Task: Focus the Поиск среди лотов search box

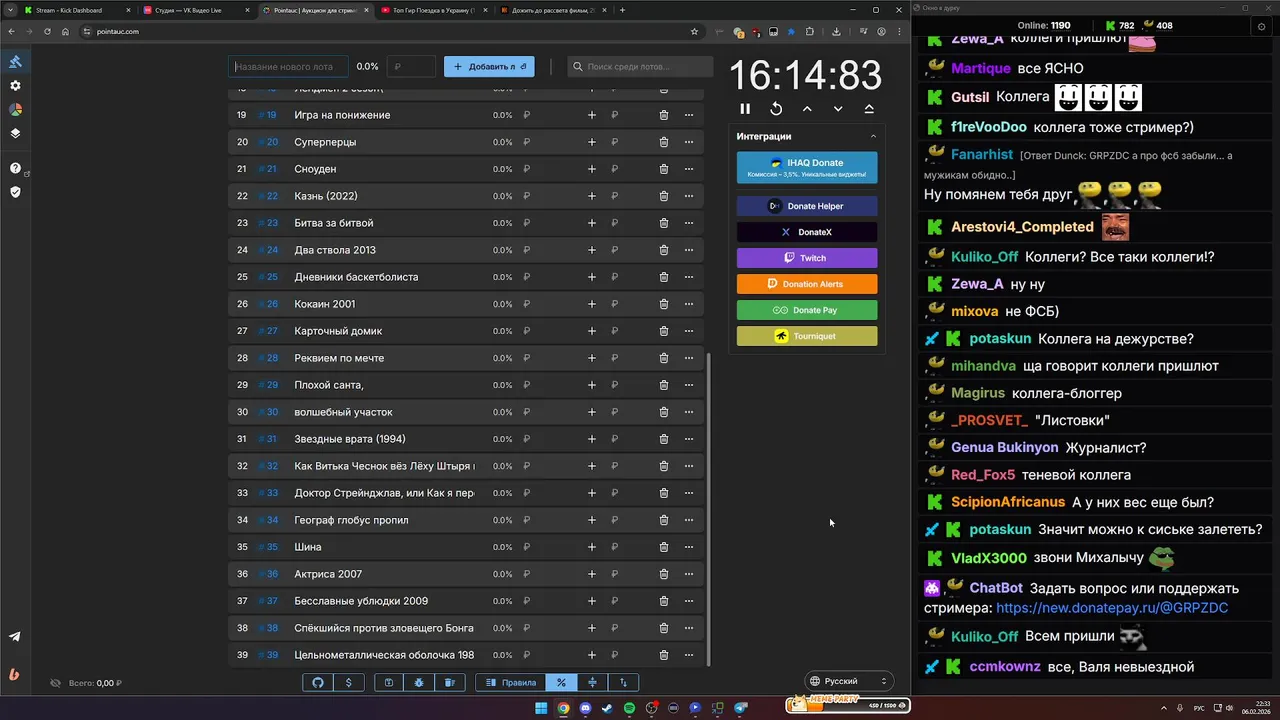Action: pyautogui.click(x=640, y=67)
